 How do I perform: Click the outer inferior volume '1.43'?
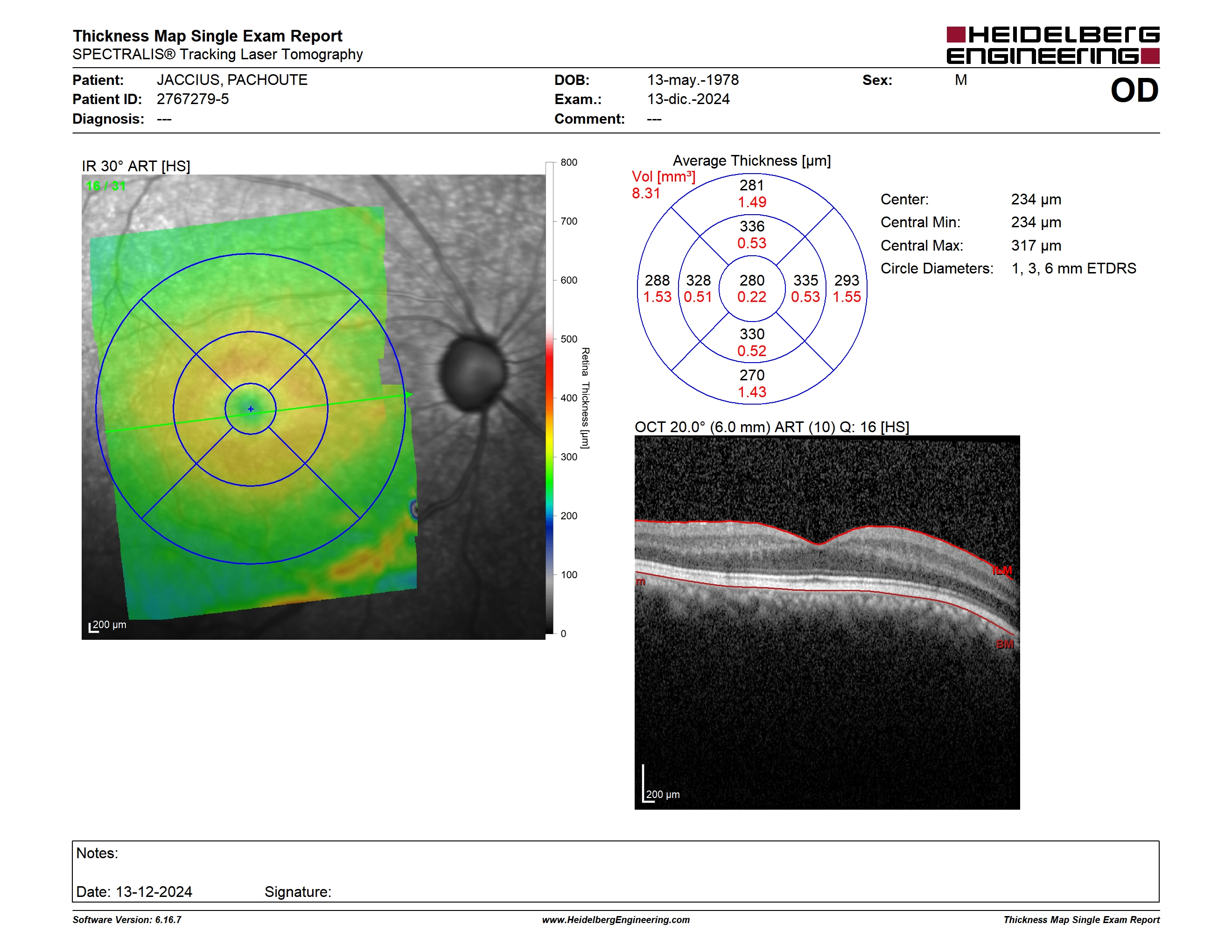tap(752, 392)
